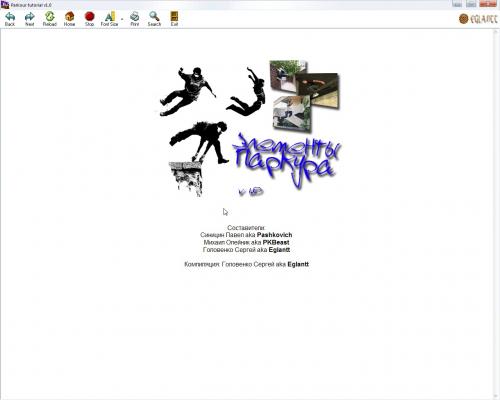Expand the Font Size dropdown arrow
500x400 pixels.
(122, 19)
